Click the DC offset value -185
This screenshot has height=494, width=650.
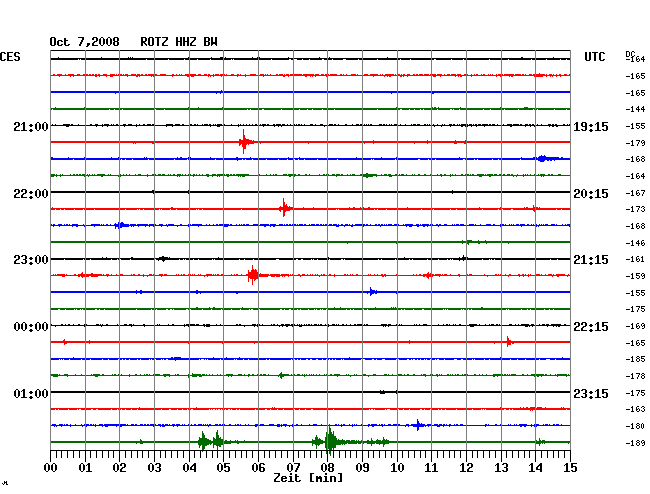635,359
